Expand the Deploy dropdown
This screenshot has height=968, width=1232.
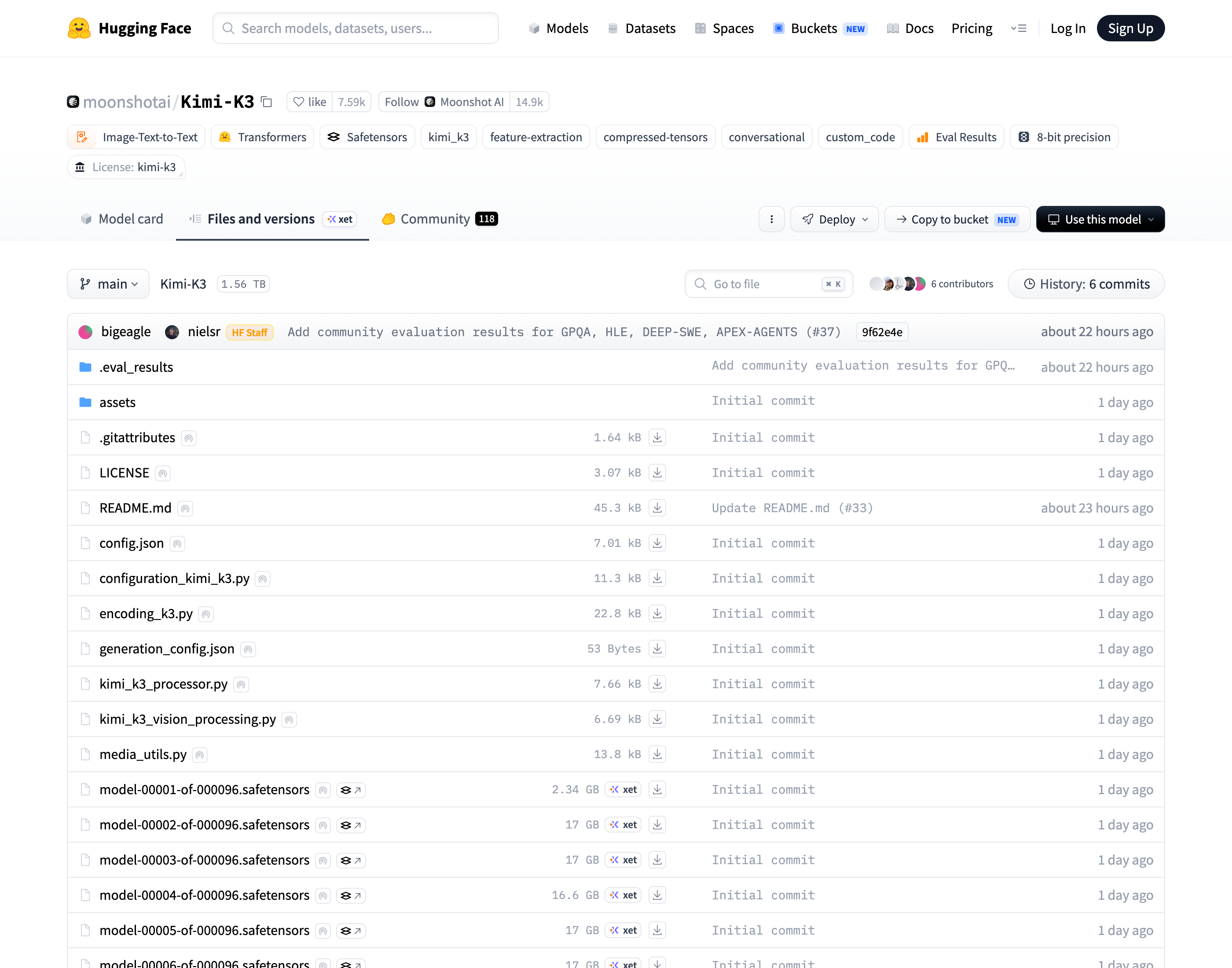(834, 219)
